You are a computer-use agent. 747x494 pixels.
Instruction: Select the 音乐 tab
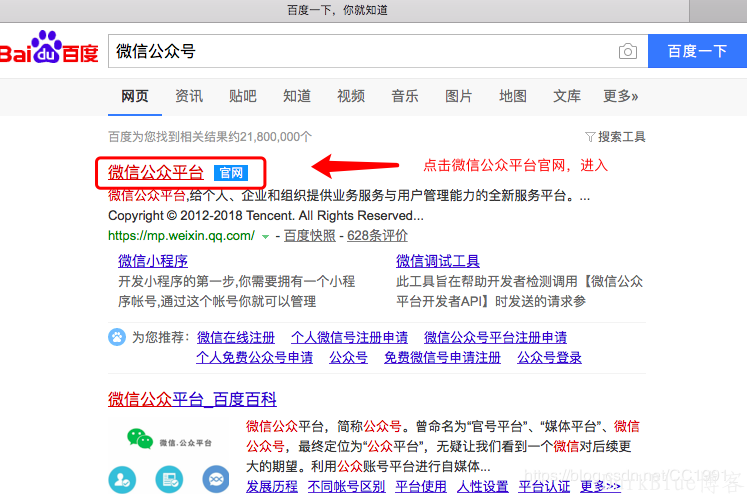[404, 96]
